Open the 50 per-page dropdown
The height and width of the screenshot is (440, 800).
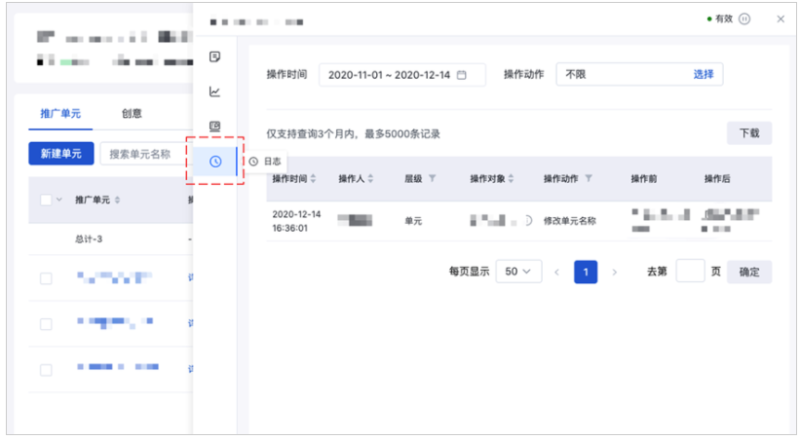coord(518,272)
